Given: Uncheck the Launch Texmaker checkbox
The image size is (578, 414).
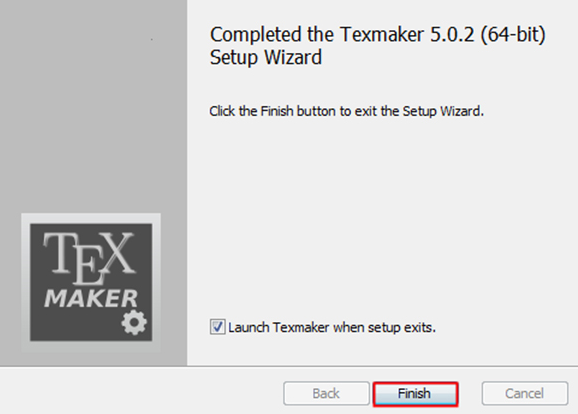Looking at the screenshot, I should click(x=217, y=327).
